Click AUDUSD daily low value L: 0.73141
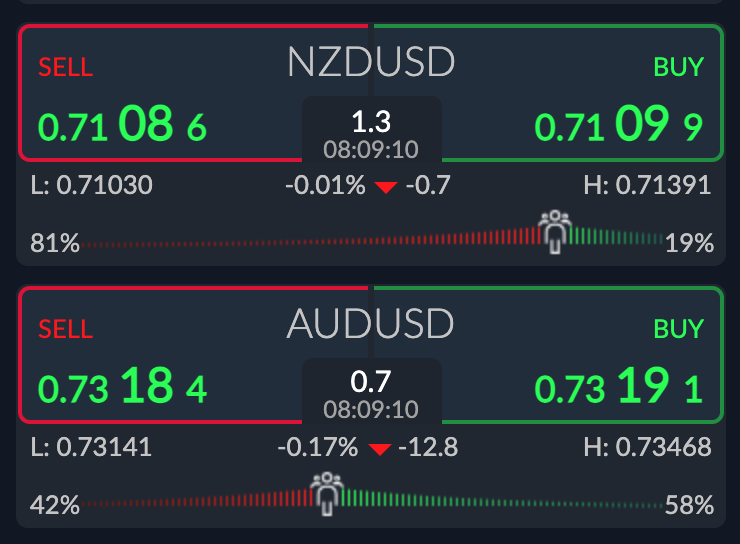Screen dimensions: 740x544 pyautogui.click(x=91, y=446)
